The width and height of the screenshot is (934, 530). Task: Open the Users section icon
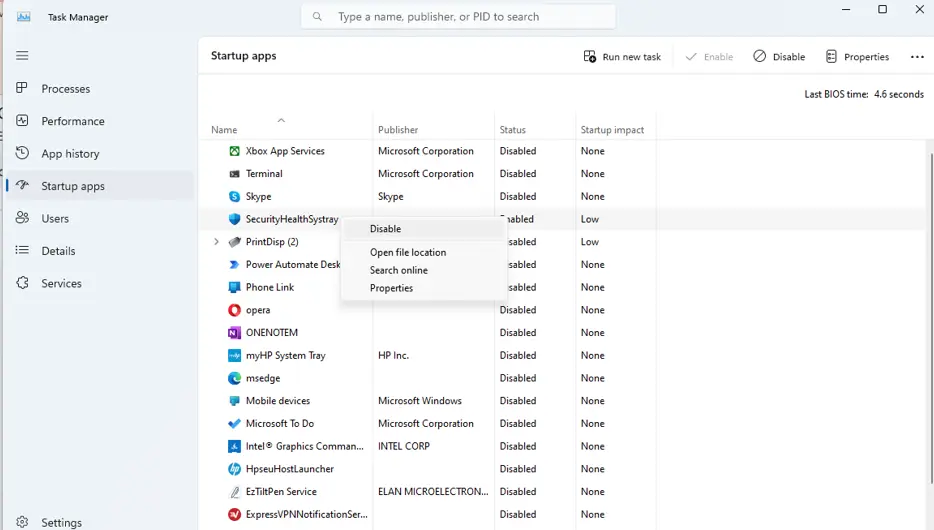(x=22, y=218)
